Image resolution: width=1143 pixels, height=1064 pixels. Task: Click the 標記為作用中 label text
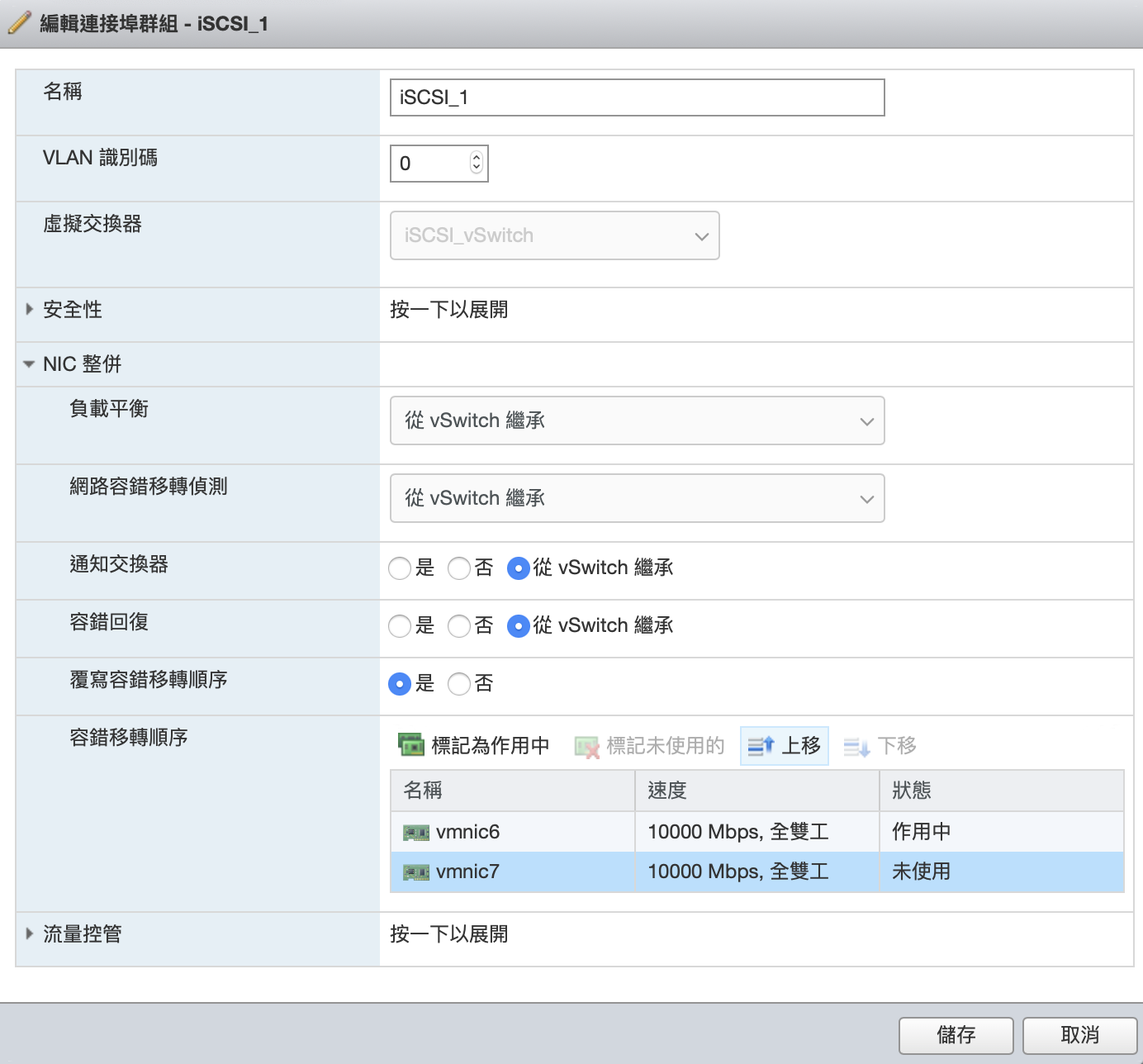click(491, 746)
